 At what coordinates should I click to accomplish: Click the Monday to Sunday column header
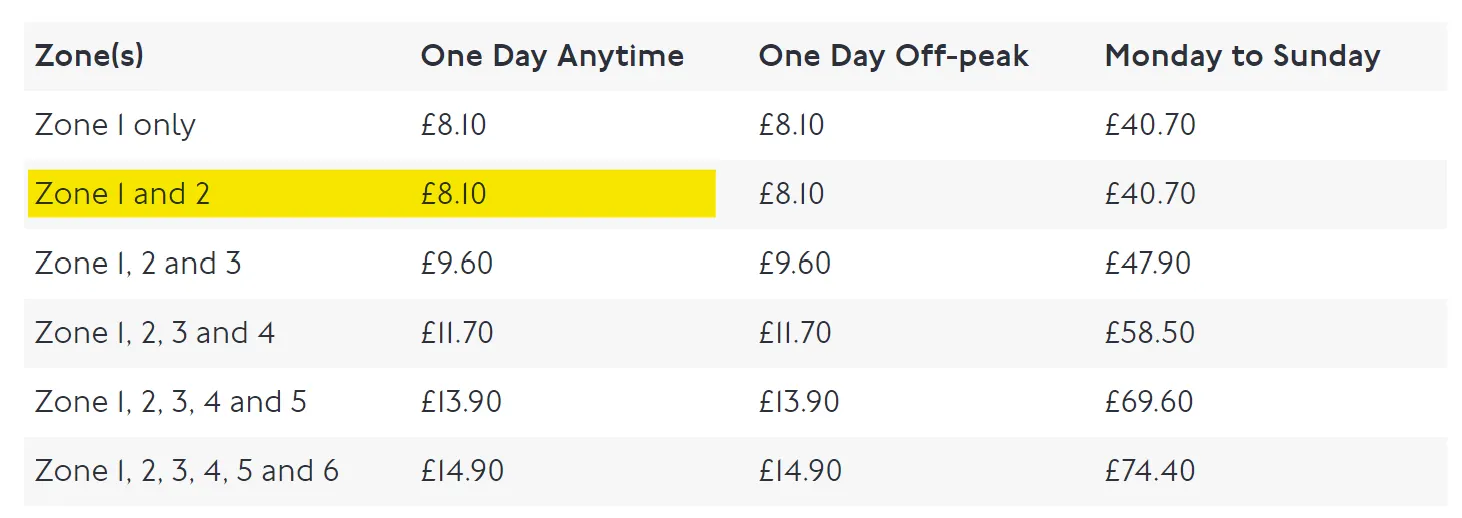click(1242, 56)
